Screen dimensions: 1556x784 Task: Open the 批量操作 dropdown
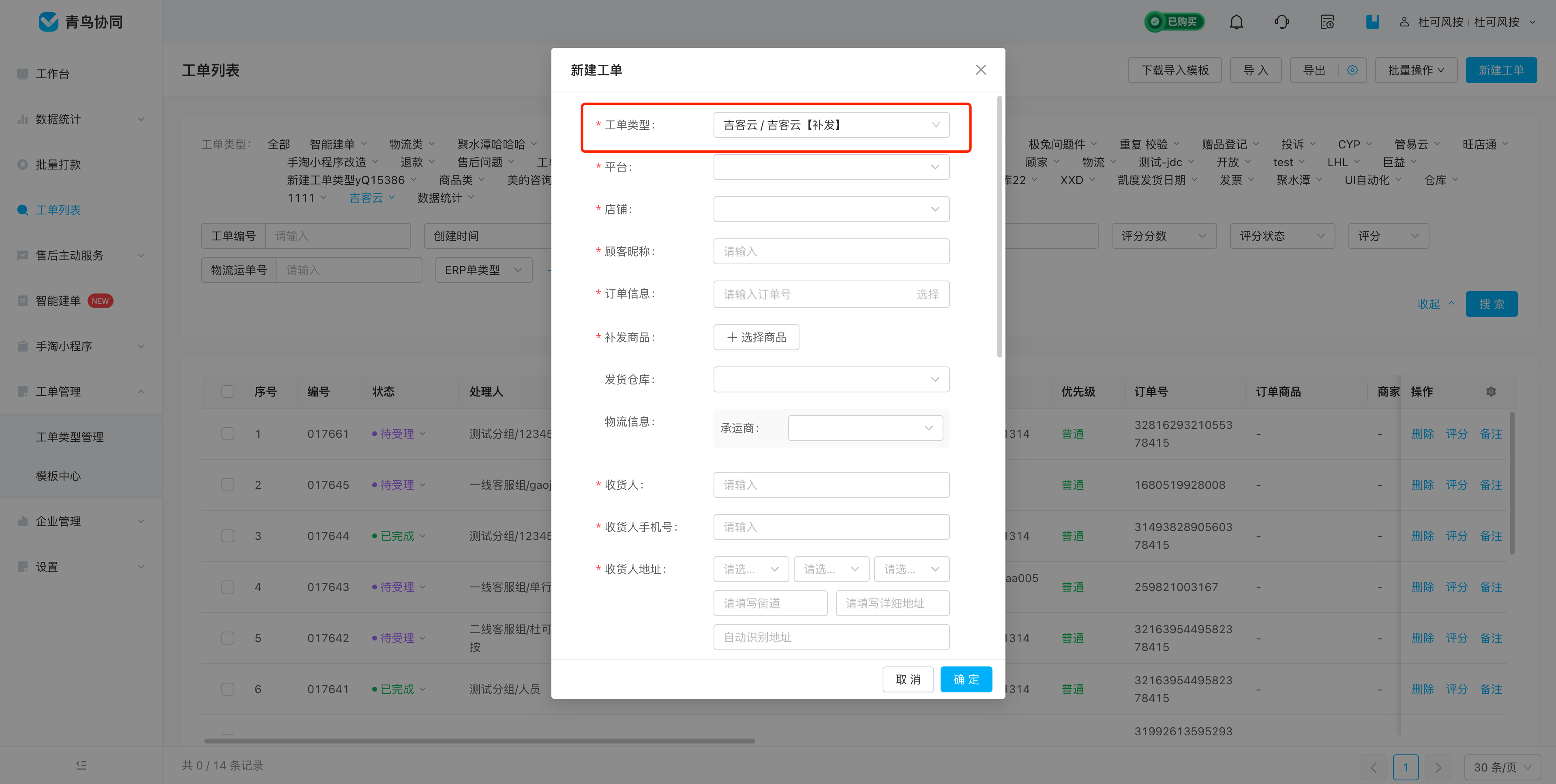coord(1416,70)
